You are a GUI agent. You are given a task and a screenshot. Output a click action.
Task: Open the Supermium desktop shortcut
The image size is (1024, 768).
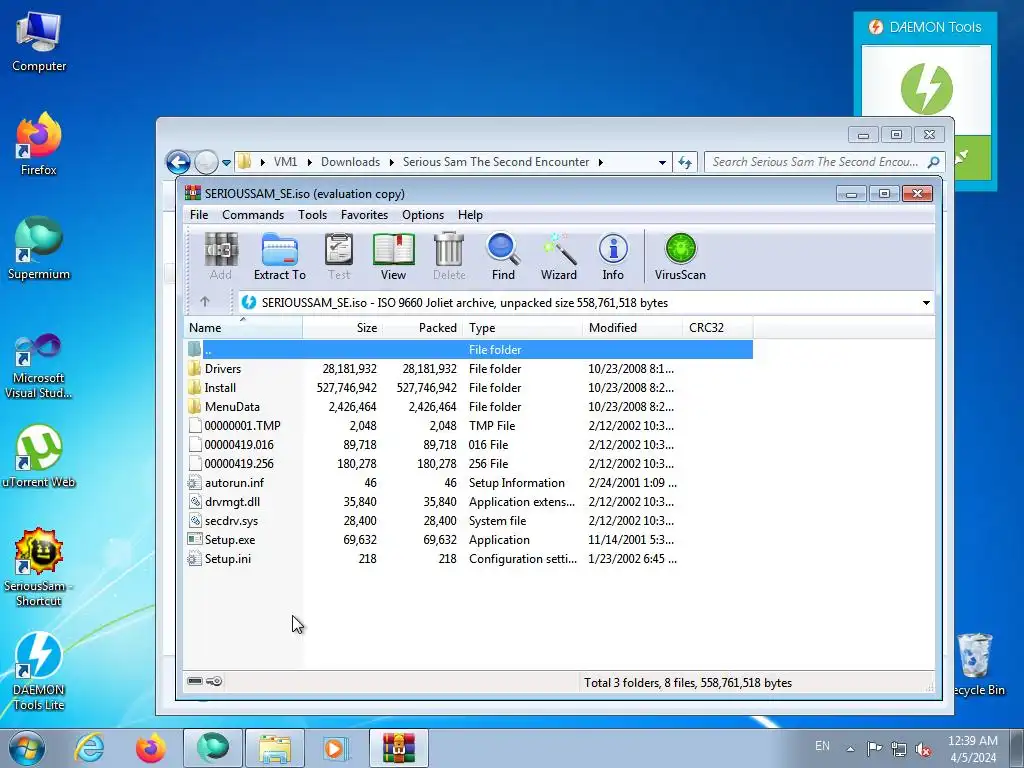[x=39, y=248]
